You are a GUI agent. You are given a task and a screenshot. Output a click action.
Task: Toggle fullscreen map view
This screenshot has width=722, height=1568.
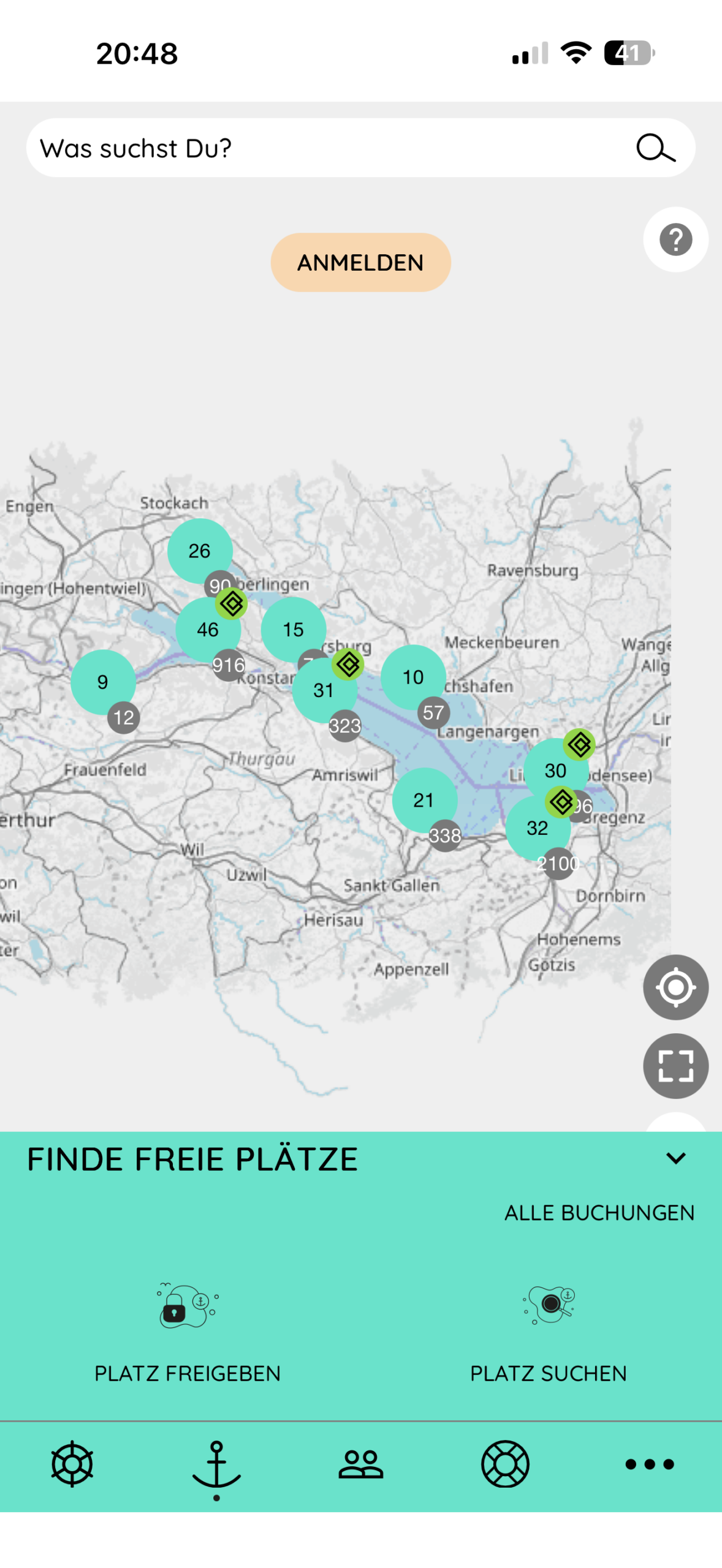click(x=675, y=1065)
